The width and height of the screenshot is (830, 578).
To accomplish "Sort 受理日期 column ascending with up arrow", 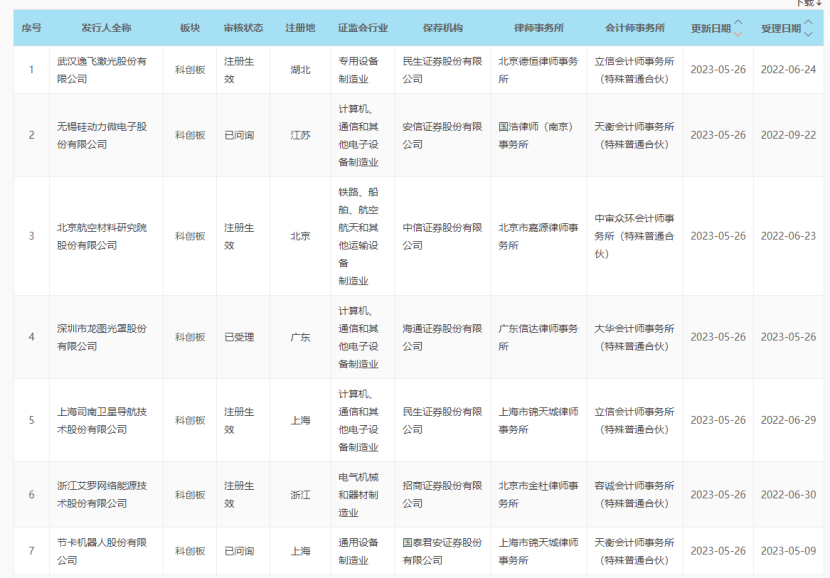I will [809, 23].
